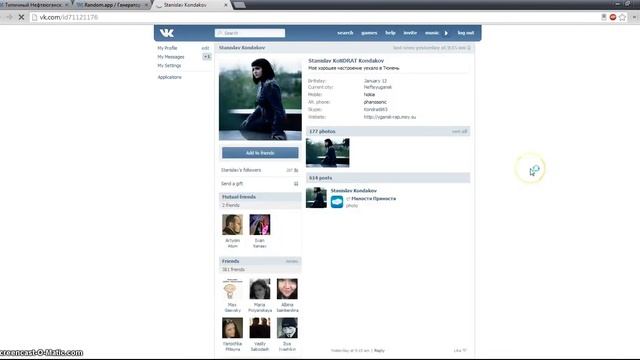Click the search link in the header

345,33
